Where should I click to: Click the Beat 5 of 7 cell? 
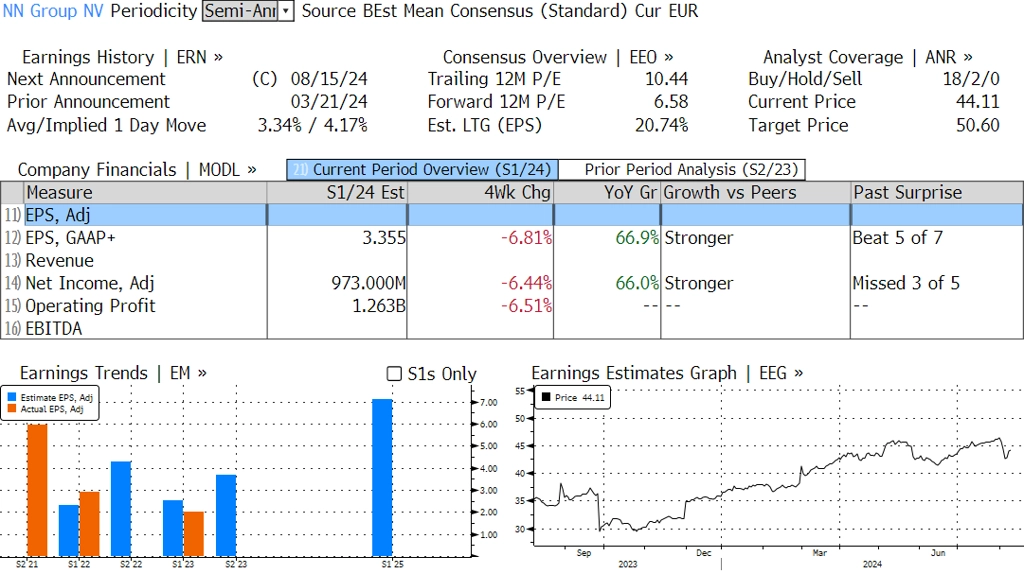[x=897, y=238]
